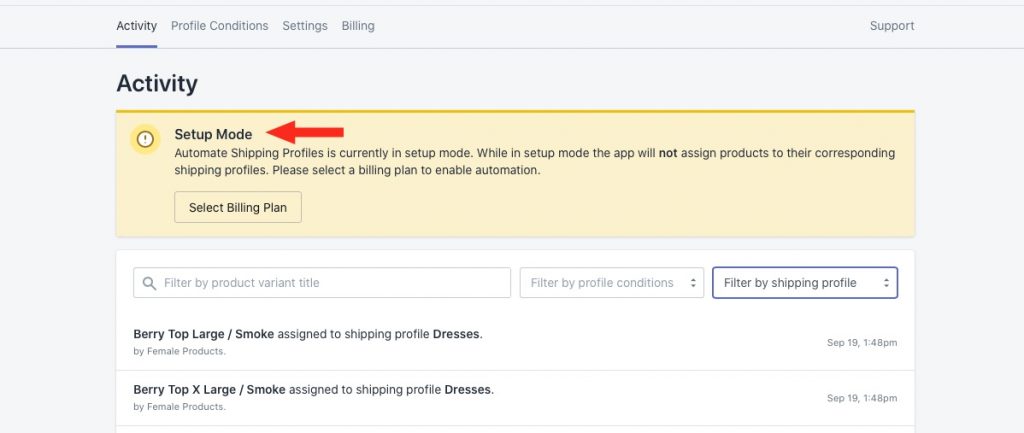Click the arrows on the shipping profile selector
Screen dimensions: 1024x433
[886, 283]
